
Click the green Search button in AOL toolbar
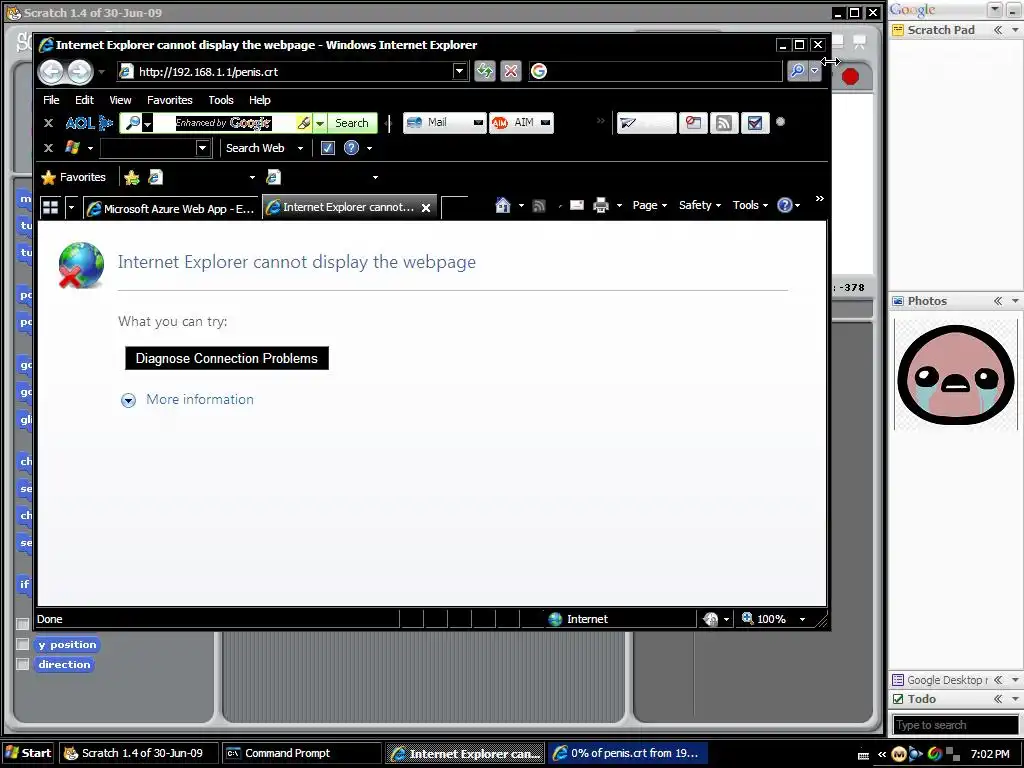tap(351, 123)
